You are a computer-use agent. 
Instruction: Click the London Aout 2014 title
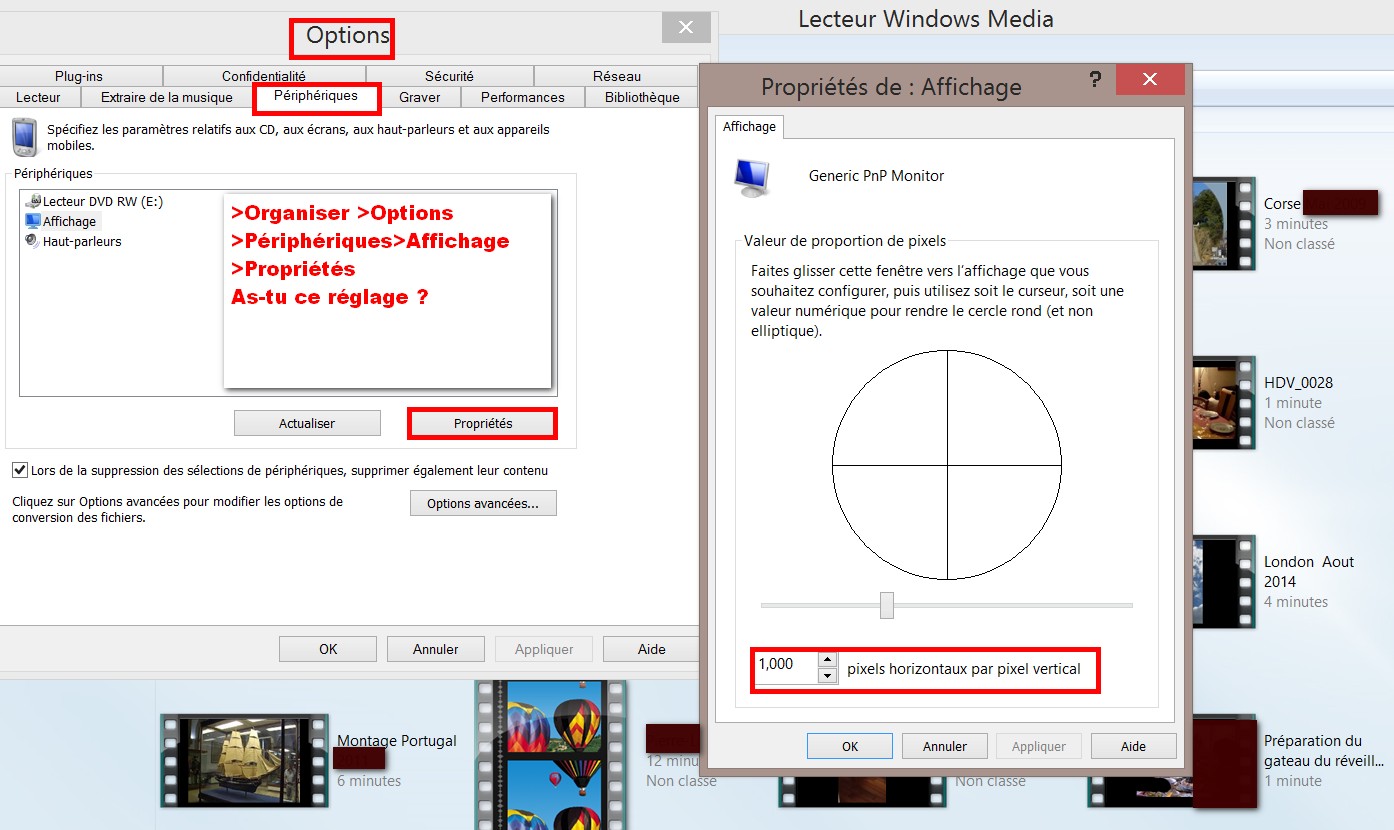(x=1309, y=572)
